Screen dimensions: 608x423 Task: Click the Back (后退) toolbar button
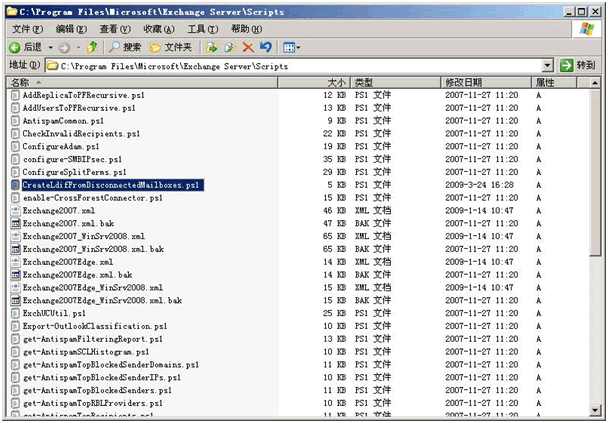pyautogui.click(x=26, y=47)
